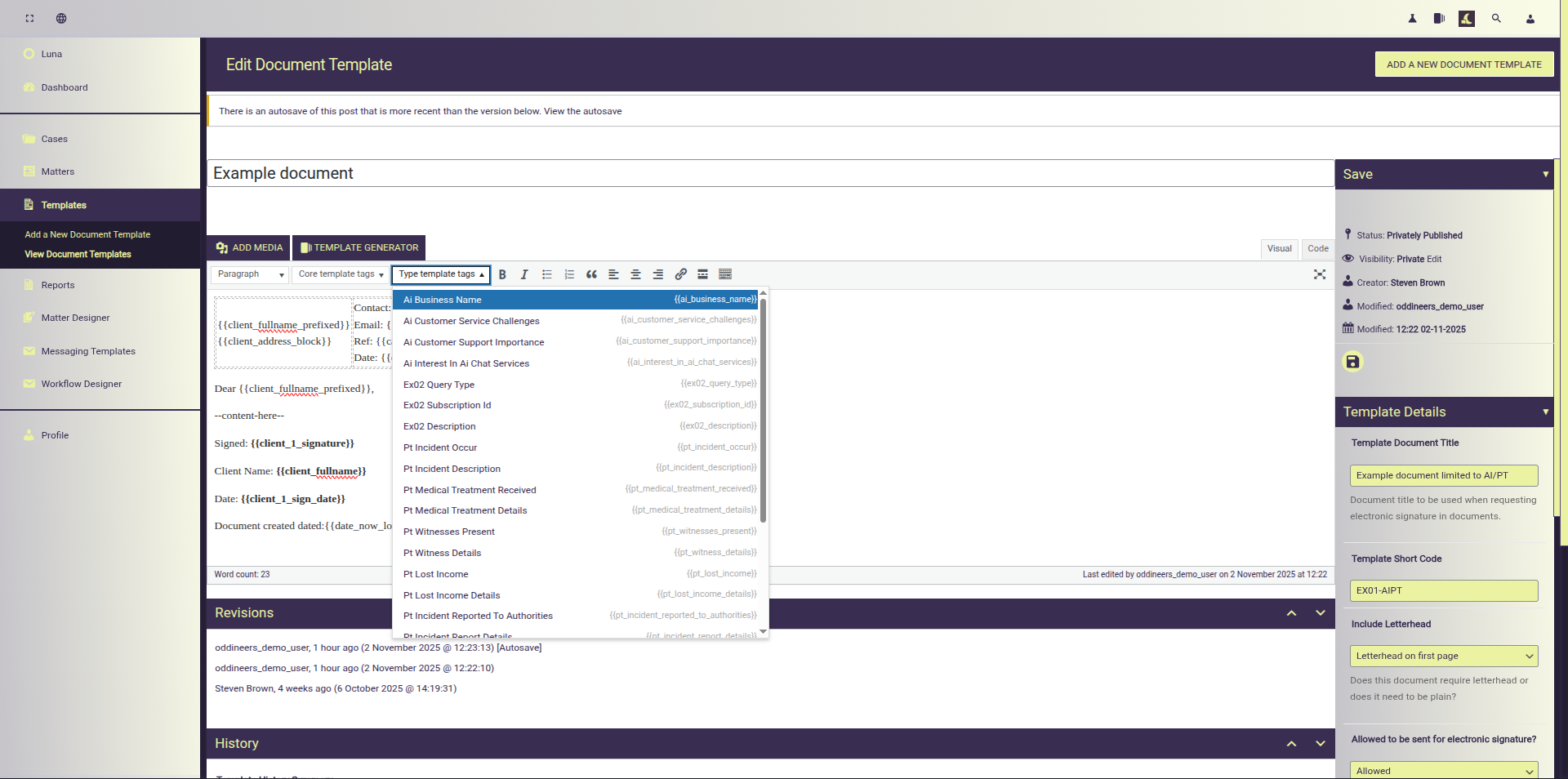Open the Core template tags dropdown
Screen dimensions: 1568x779
click(x=341, y=274)
